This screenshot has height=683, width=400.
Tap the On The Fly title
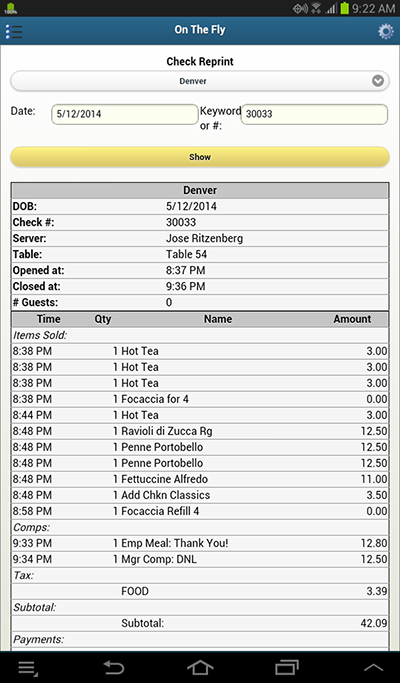pyautogui.click(x=200, y=30)
